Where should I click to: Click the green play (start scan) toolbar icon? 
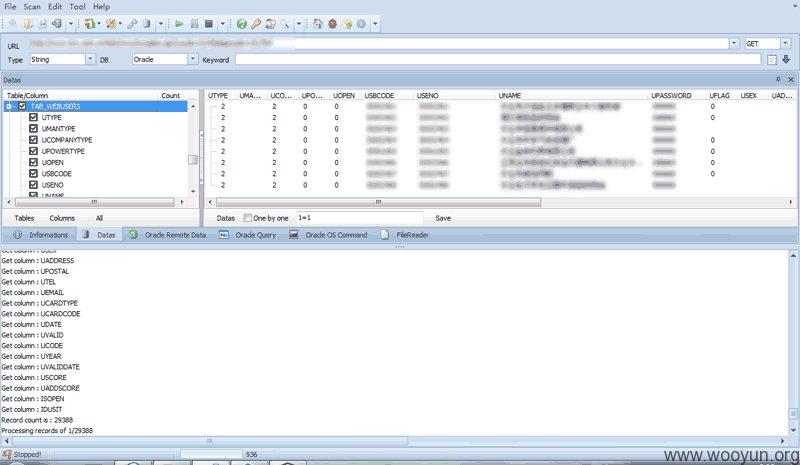tap(179, 24)
